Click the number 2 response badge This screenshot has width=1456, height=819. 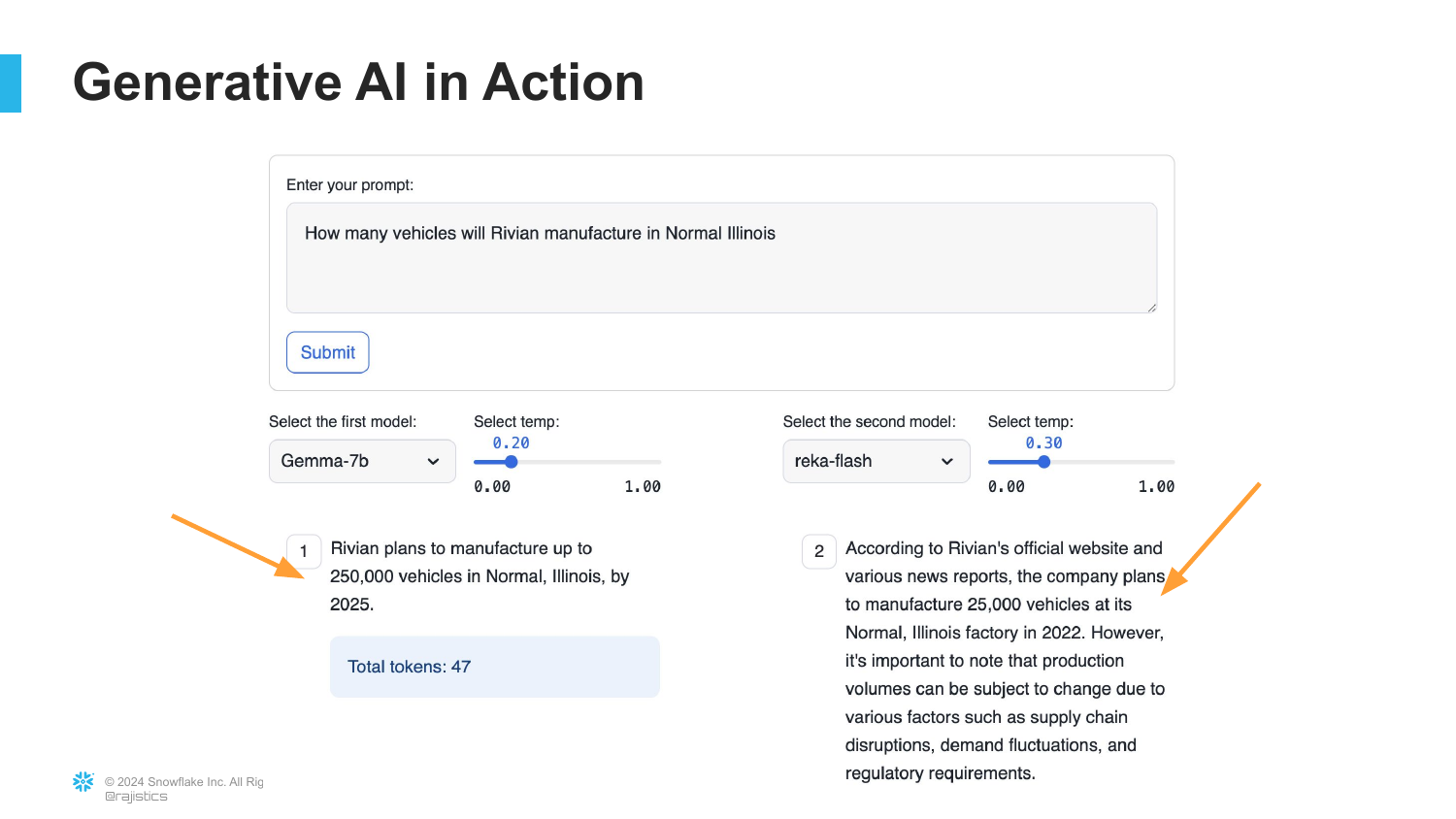click(819, 551)
